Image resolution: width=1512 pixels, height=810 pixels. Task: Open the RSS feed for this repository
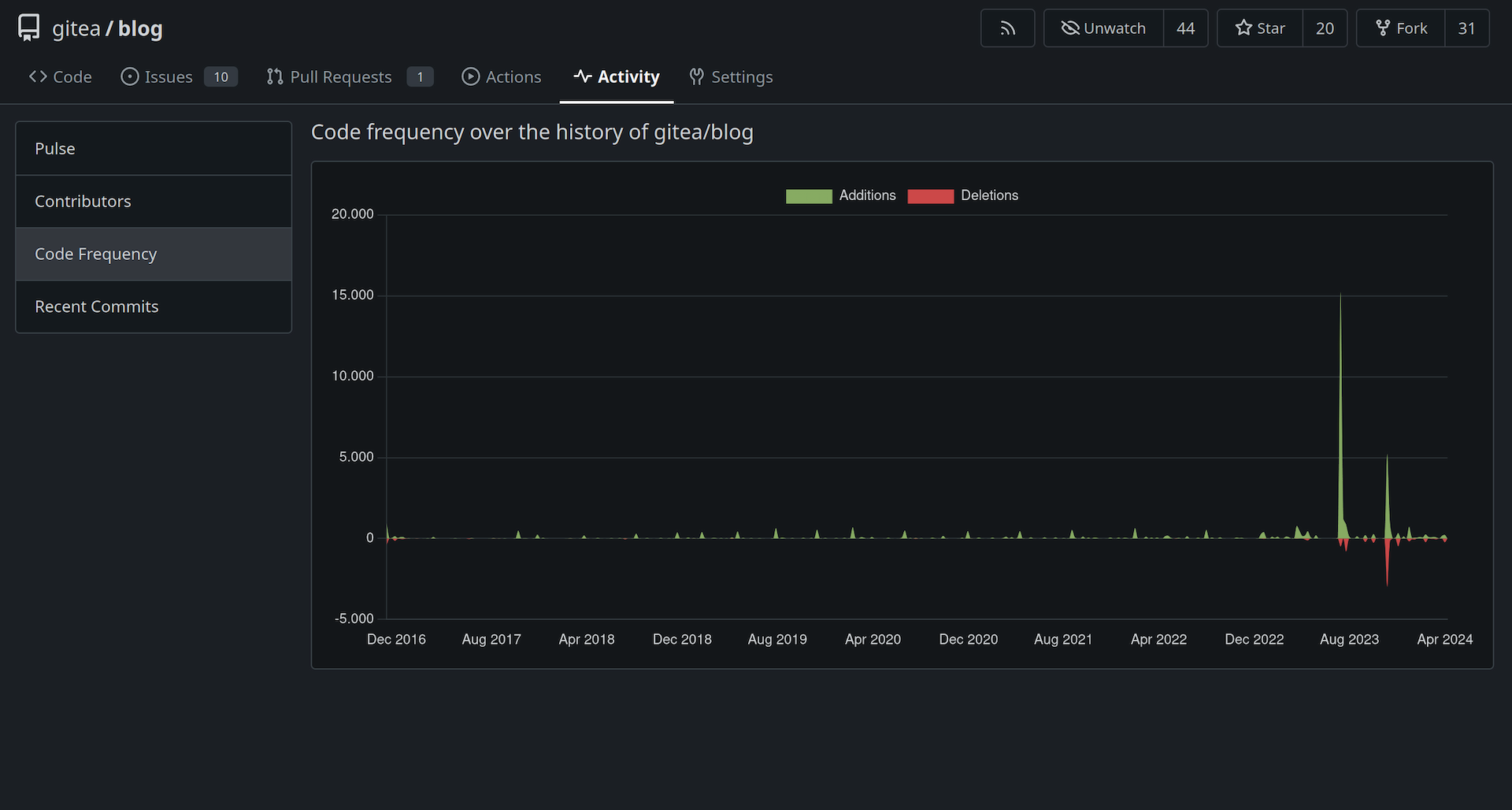[x=1007, y=28]
